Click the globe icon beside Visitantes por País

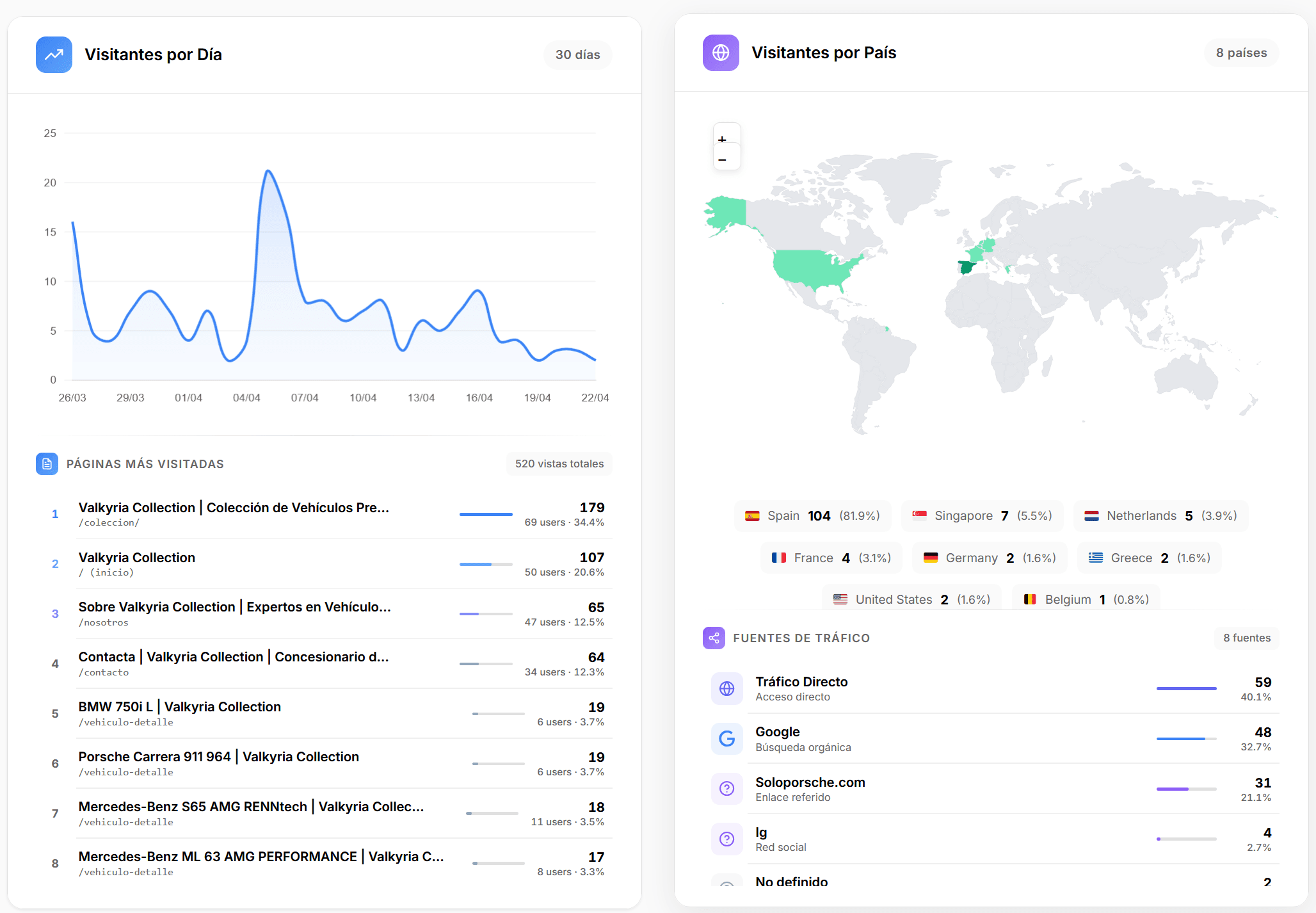pos(721,53)
